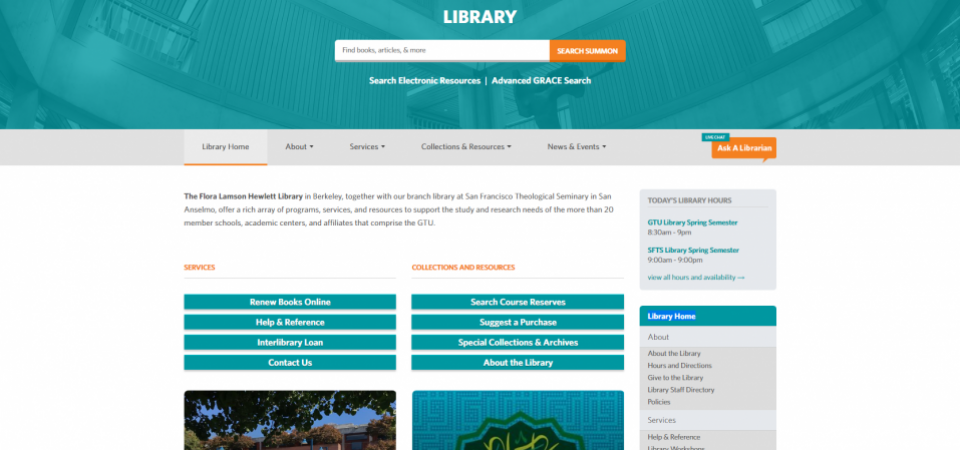Image resolution: width=960 pixels, height=450 pixels.
Task: Click the Renew Books Online button
Action: click(290, 302)
